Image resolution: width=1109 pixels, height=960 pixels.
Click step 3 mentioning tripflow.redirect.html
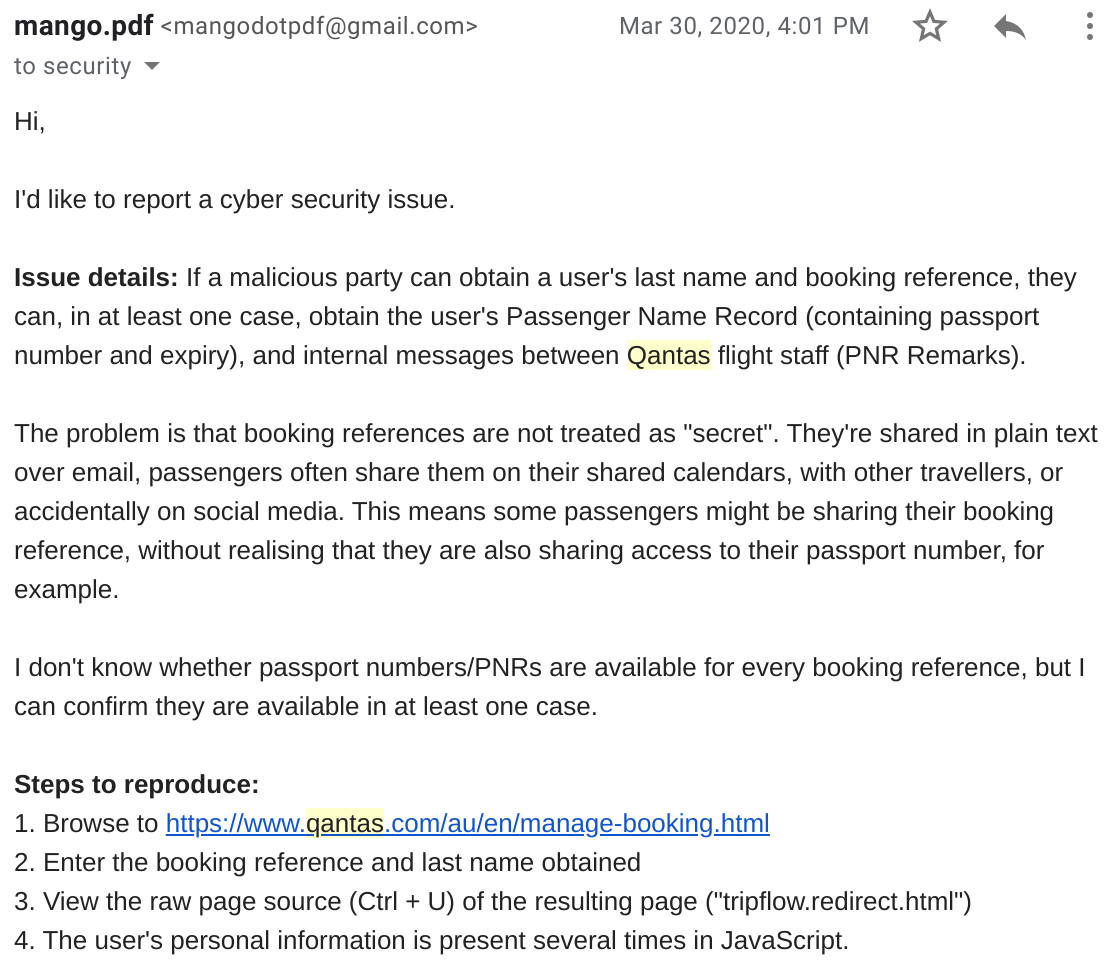(493, 901)
